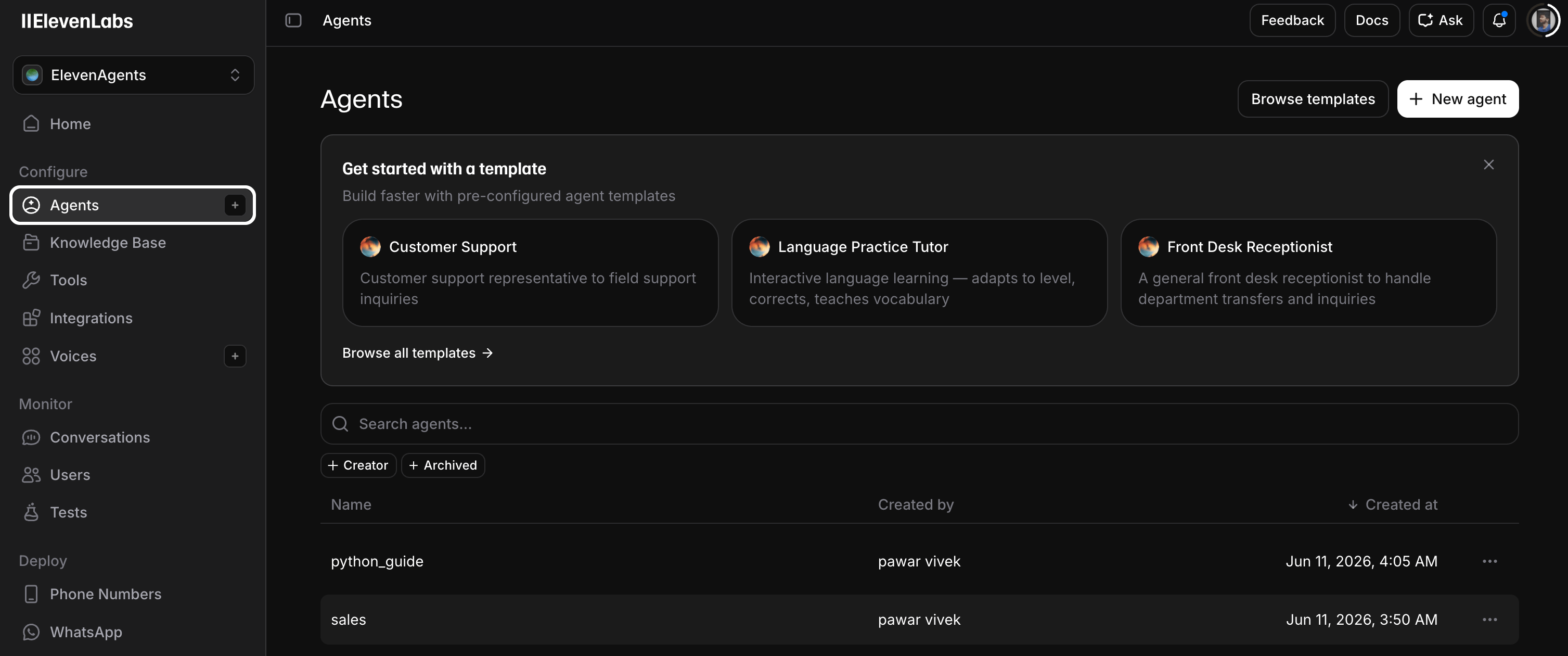Click the ElevenLabs logo
Image resolution: width=1568 pixels, height=656 pixels.
pos(76,21)
